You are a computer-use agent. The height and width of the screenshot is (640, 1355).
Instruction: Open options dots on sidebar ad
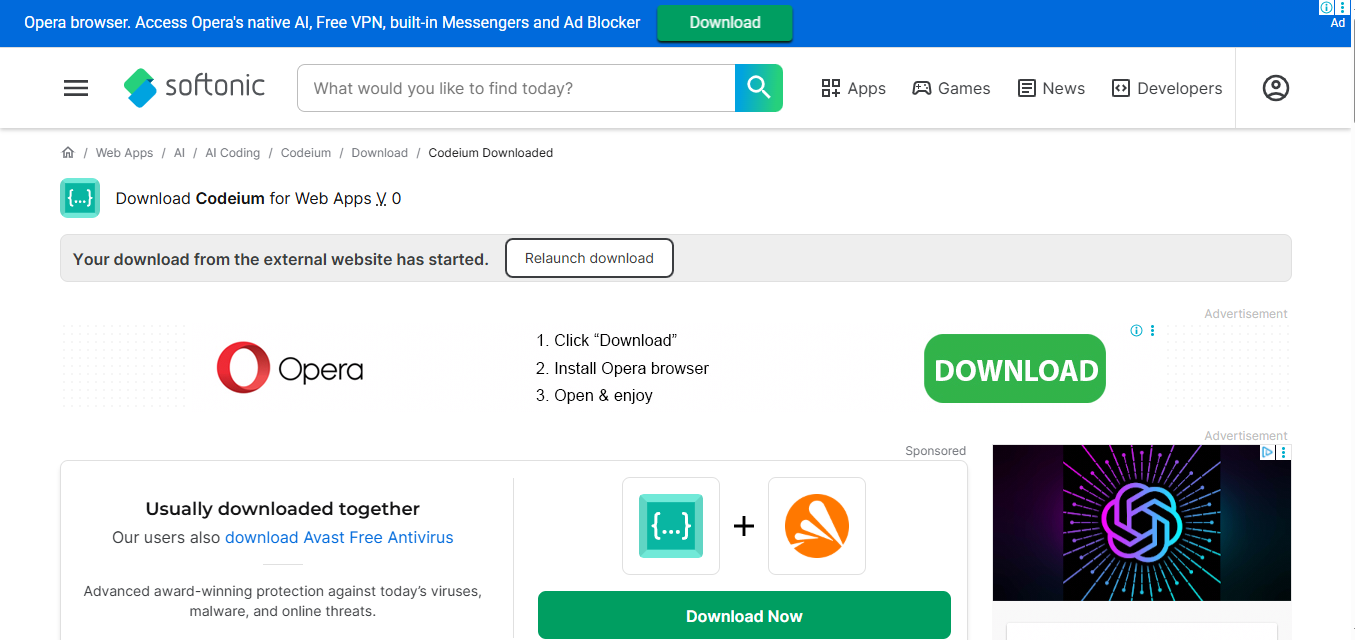coord(1284,452)
